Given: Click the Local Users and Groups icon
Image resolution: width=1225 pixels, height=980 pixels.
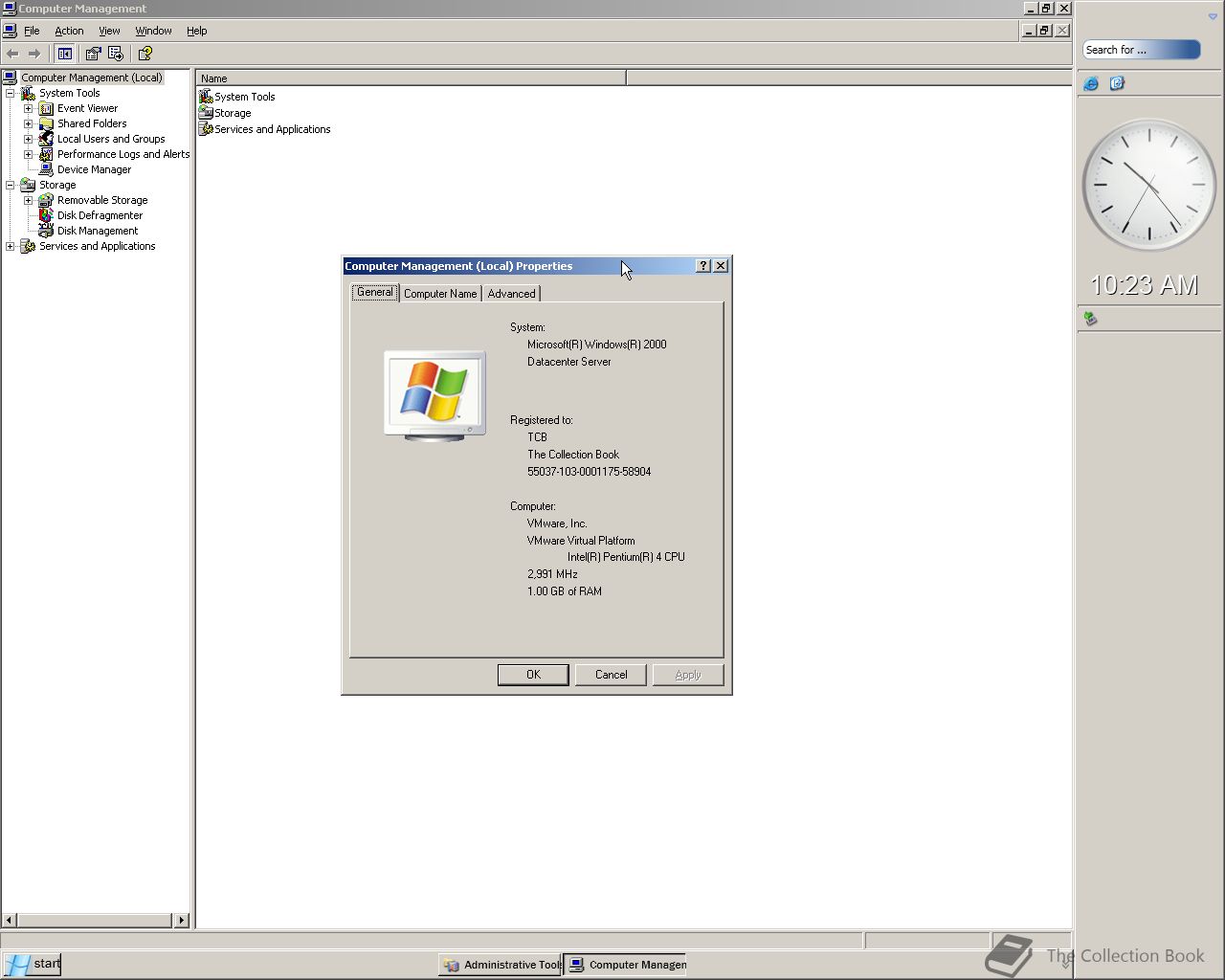Looking at the screenshot, I should (x=46, y=139).
